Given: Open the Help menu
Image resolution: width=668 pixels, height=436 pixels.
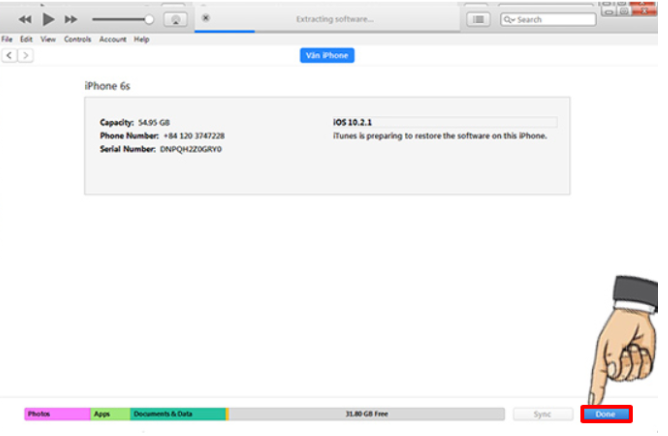Looking at the screenshot, I should pyautogui.click(x=141, y=39).
